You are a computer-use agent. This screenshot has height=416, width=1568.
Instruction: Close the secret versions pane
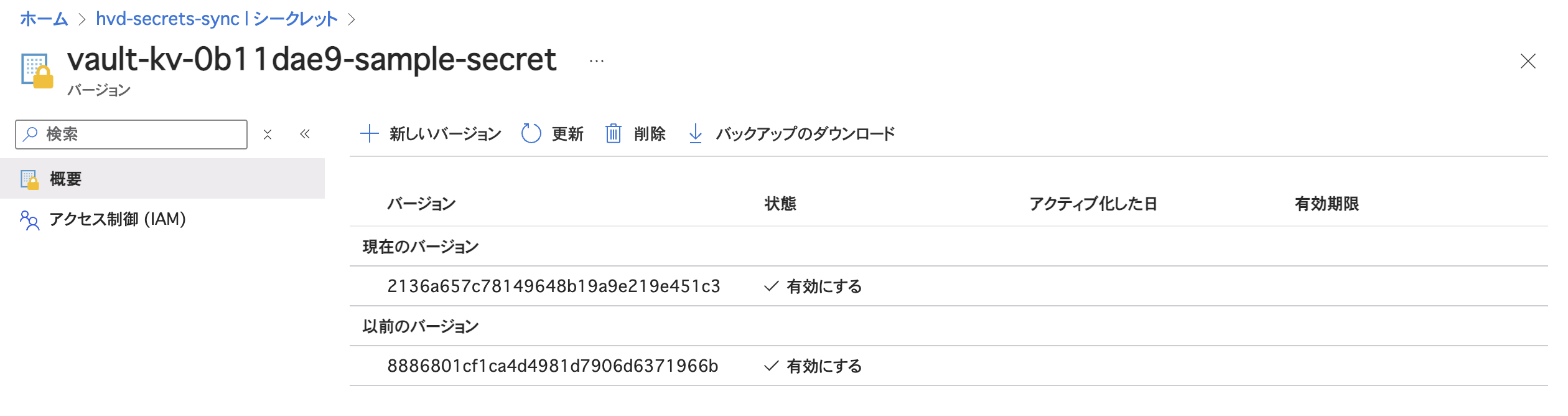point(1528,61)
